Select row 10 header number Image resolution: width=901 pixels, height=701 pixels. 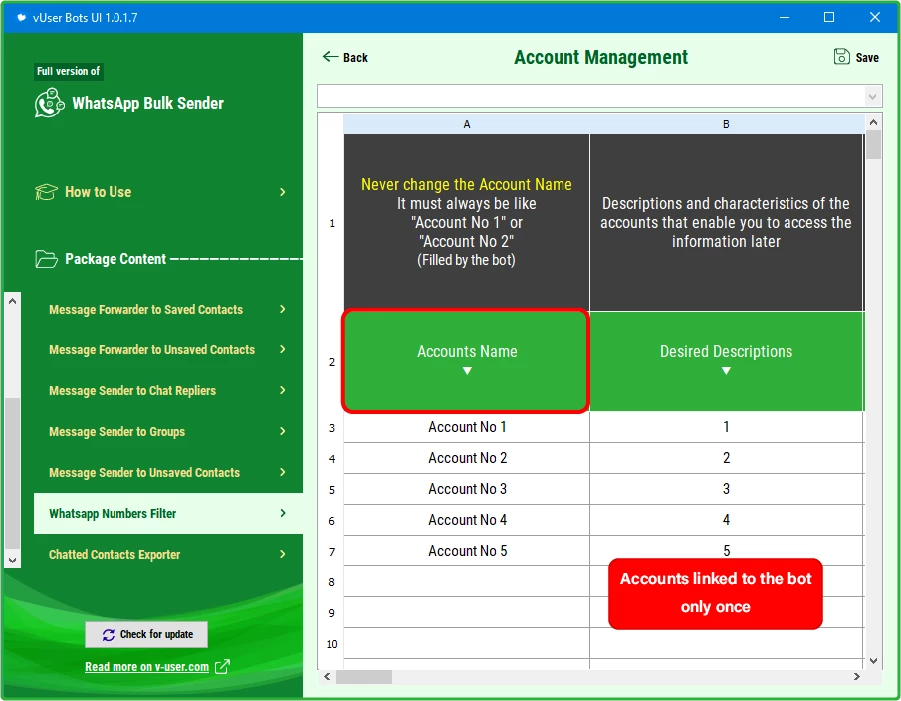click(332, 644)
